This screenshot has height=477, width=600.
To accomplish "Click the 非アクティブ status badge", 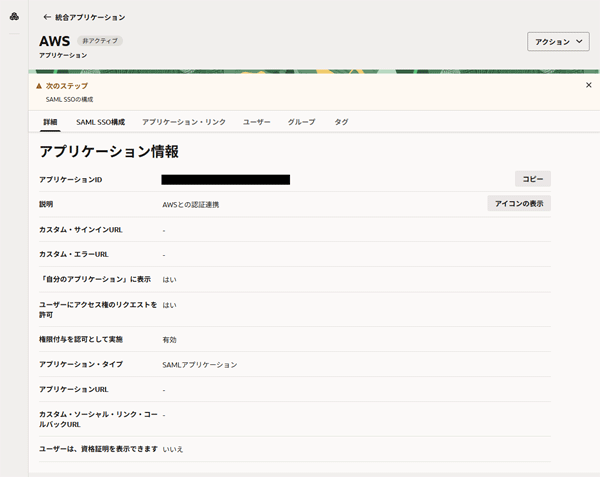I will (100, 41).
